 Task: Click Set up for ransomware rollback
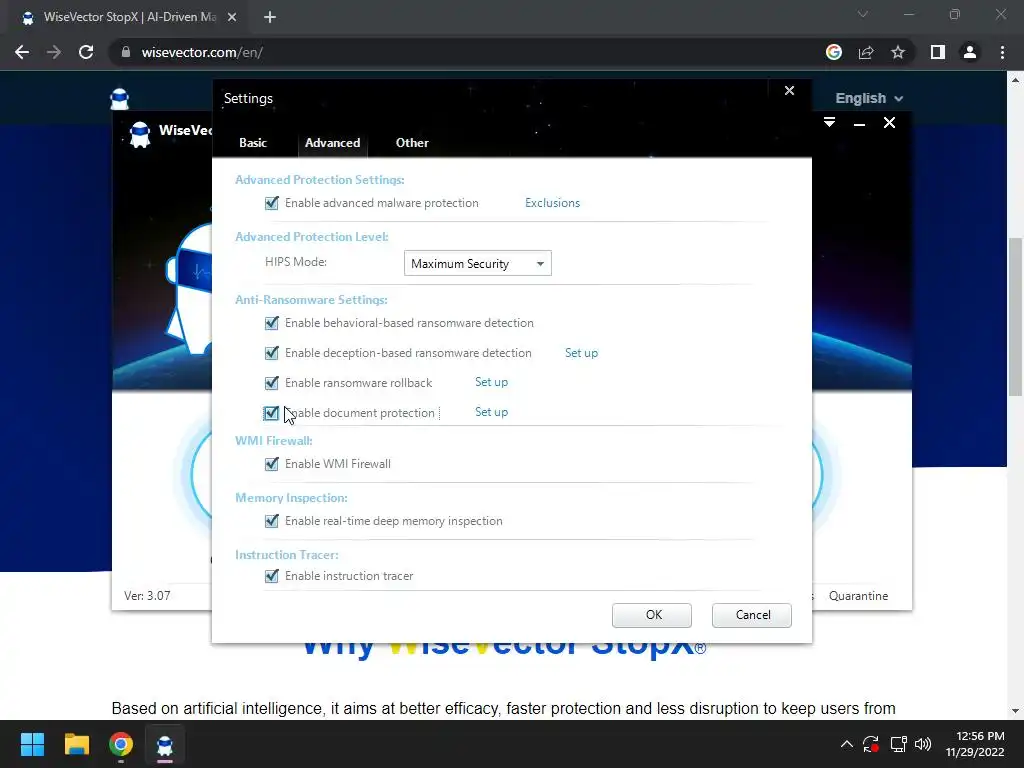(x=491, y=382)
